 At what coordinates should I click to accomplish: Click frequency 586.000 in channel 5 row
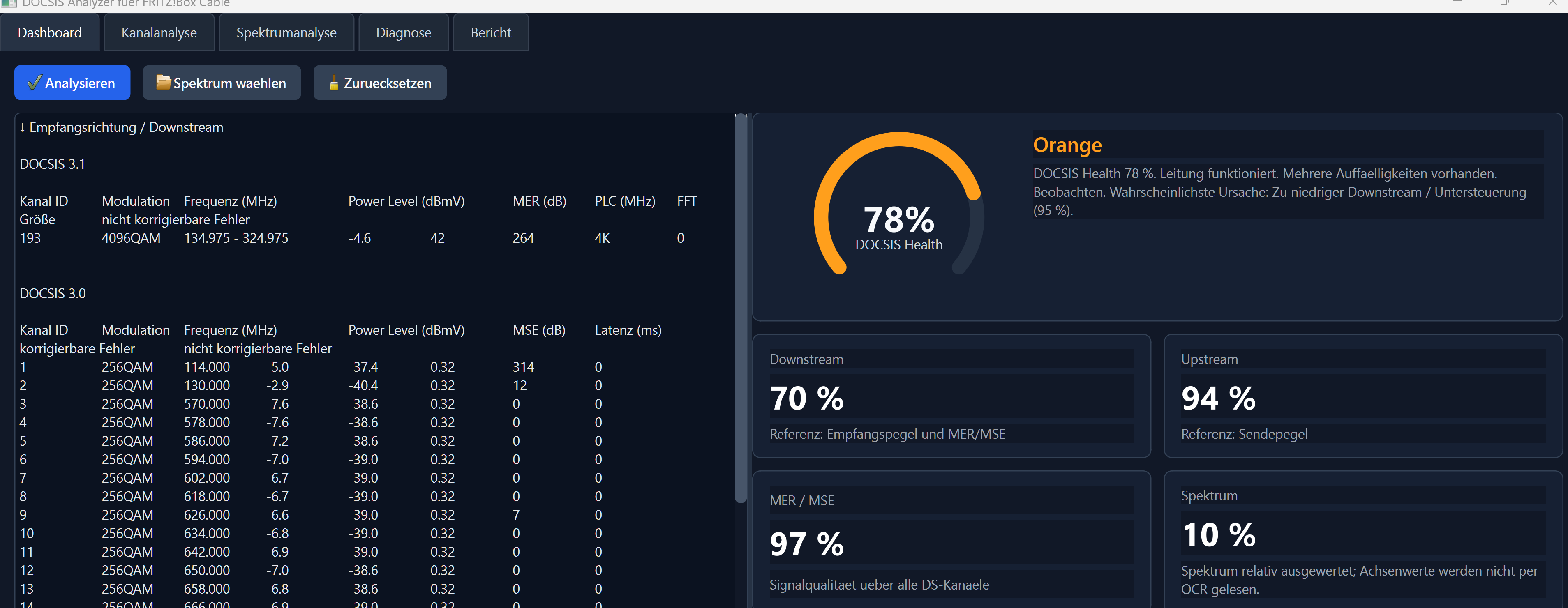(207, 441)
